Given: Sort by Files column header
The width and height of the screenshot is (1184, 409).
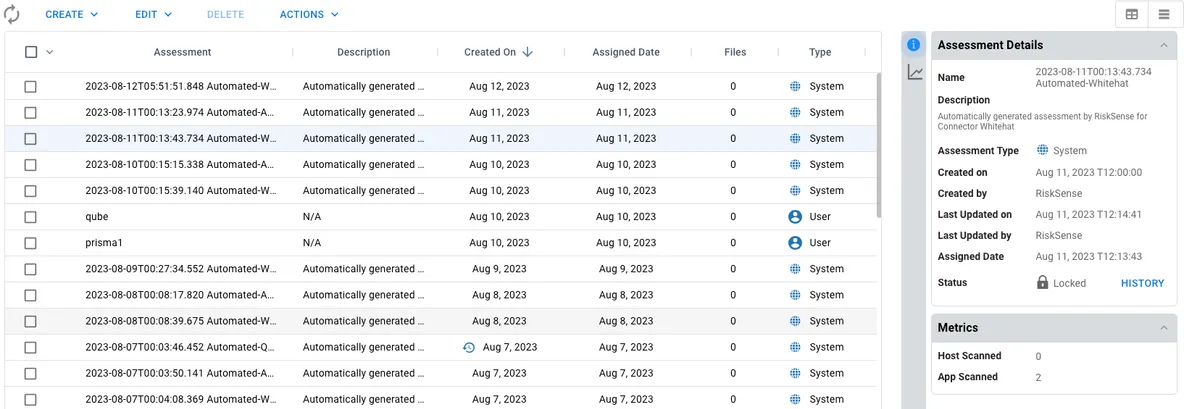Looking at the screenshot, I should [x=734, y=52].
